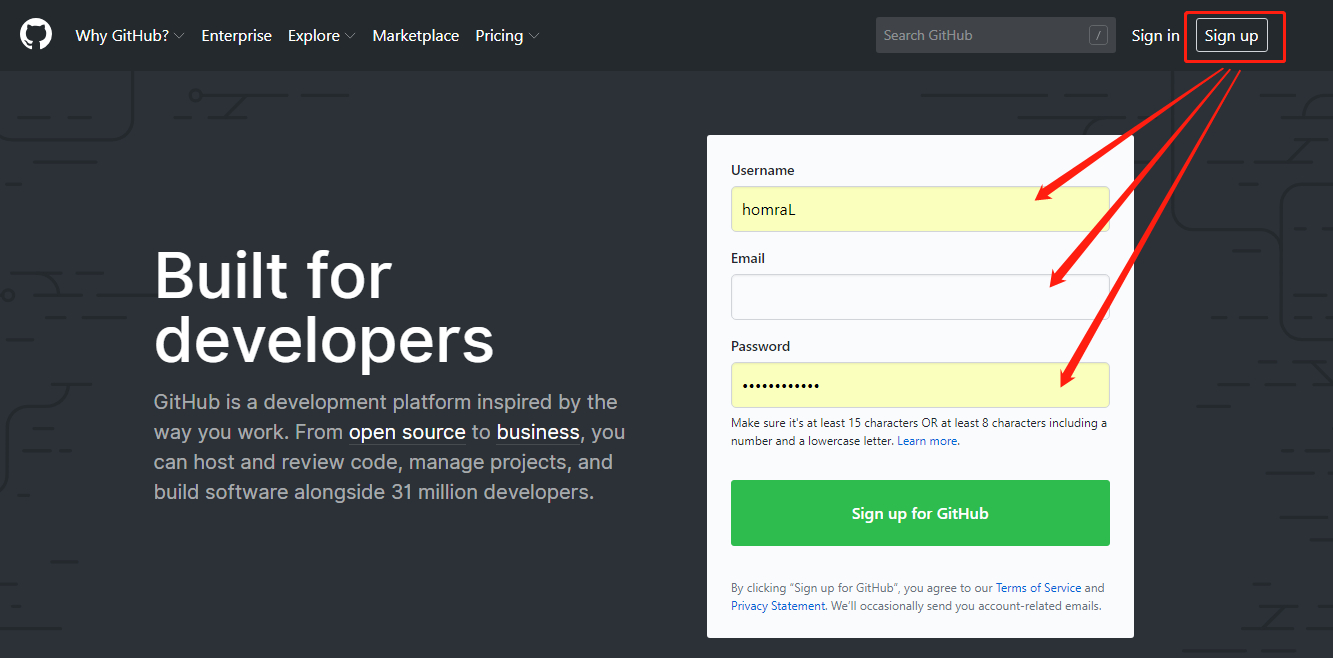This screenshot has height=658, width=1333.
Task: Click the Username field containing homraL
Action: click(x=919, y=209)
